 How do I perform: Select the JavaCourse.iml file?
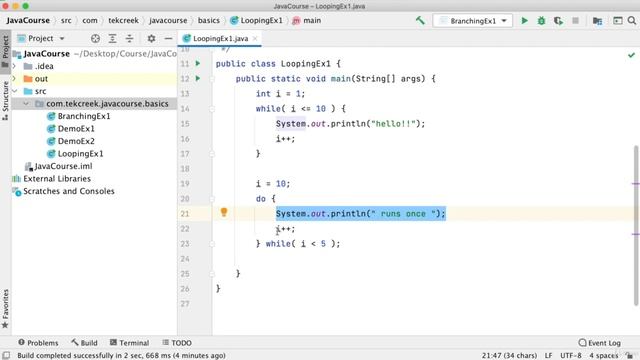tap(58, 166)
